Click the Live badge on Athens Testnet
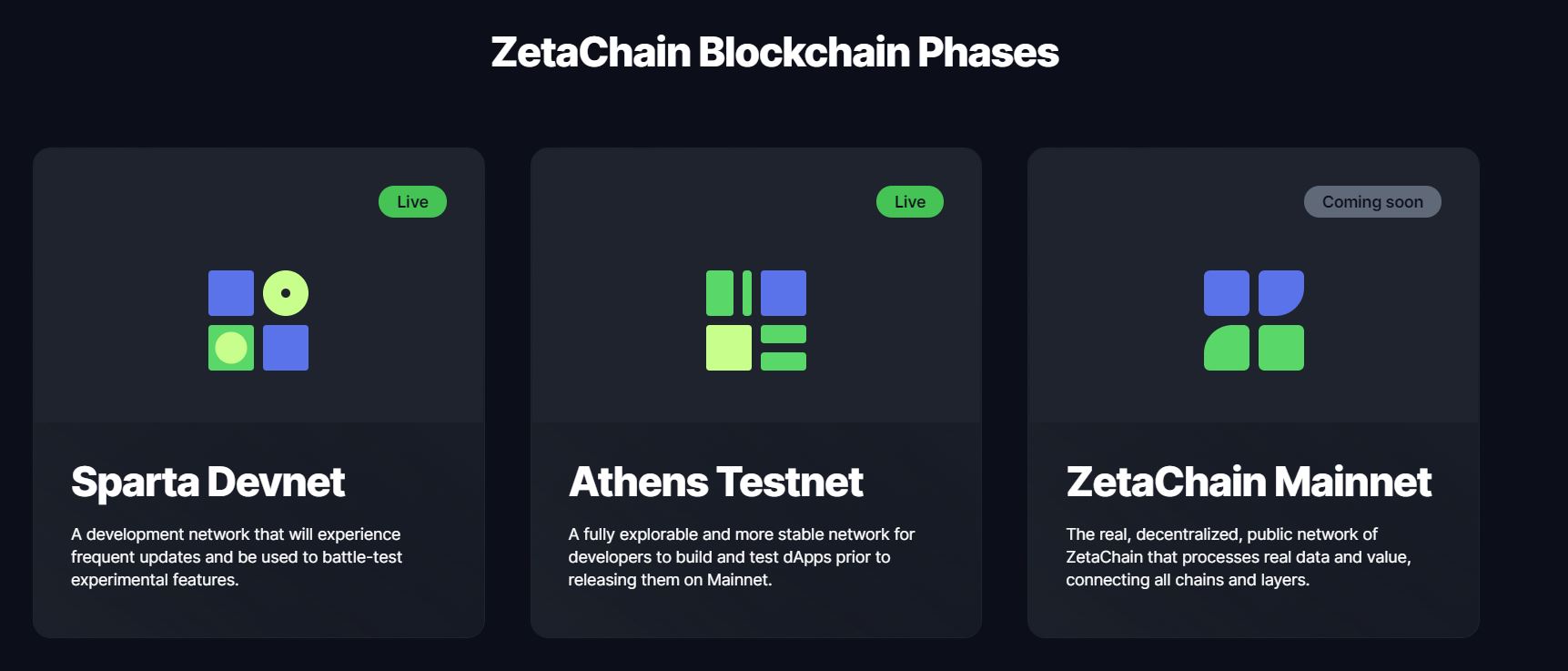The width and height of the screenshot is (1568, 671). (910, 202)
